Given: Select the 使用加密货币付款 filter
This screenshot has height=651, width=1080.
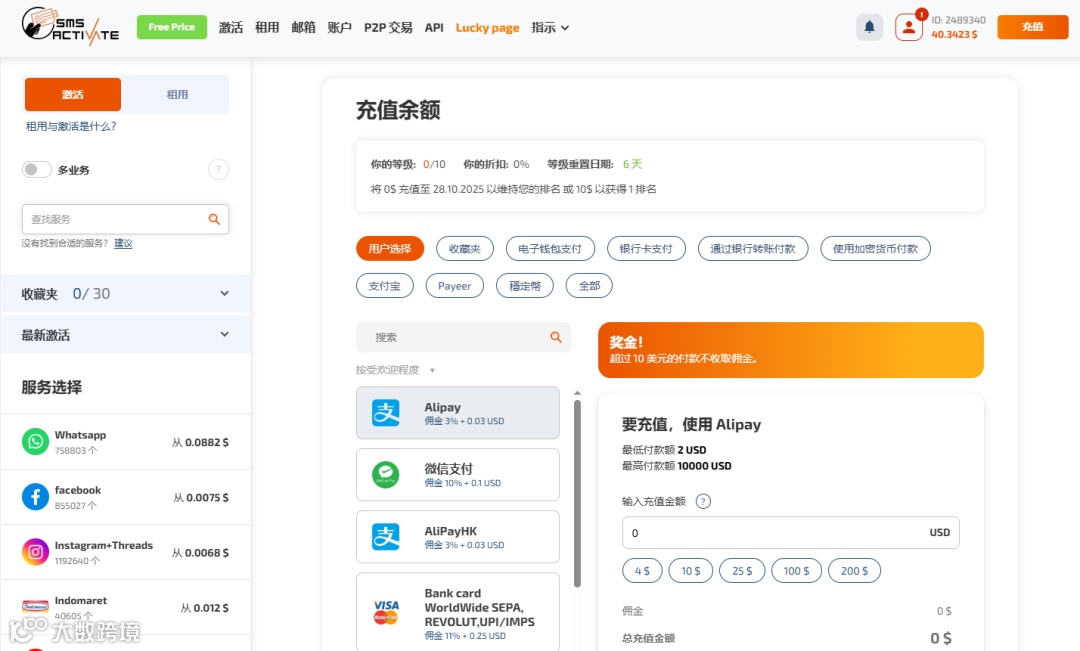Looking at the screenshot, I should (875, 249).
